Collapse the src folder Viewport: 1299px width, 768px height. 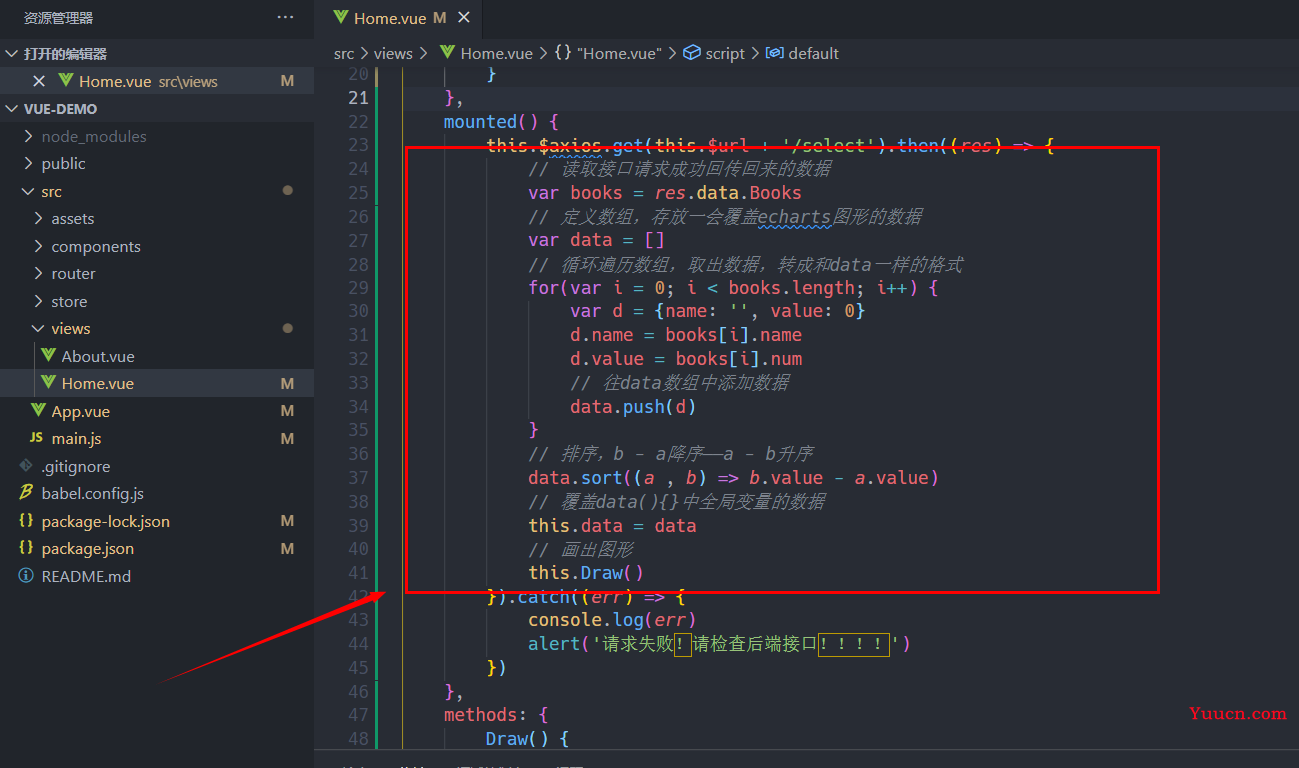[28, 191]
